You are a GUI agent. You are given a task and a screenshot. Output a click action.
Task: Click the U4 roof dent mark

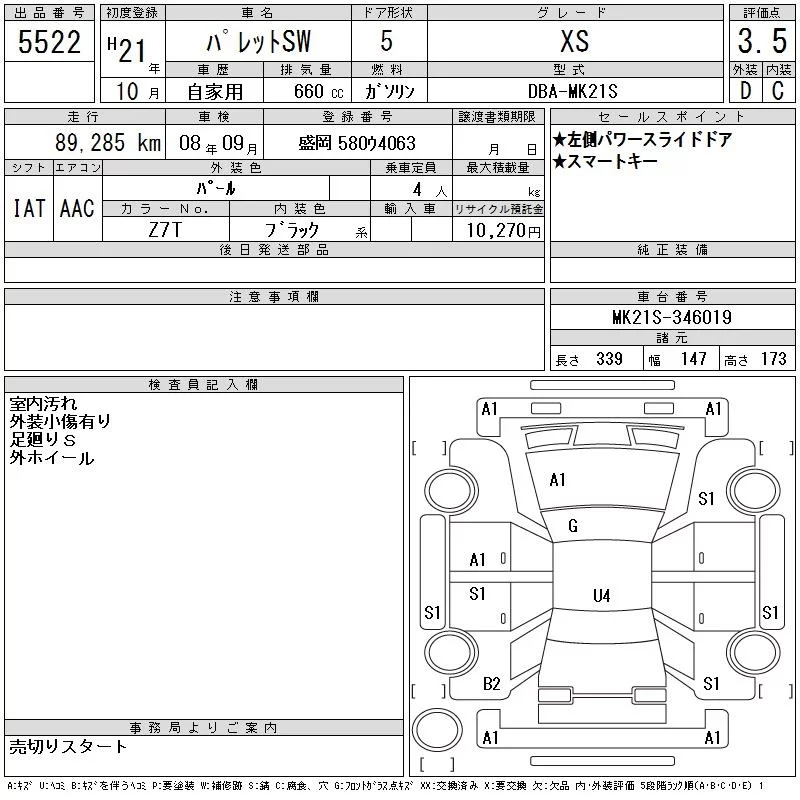point(602,595)
